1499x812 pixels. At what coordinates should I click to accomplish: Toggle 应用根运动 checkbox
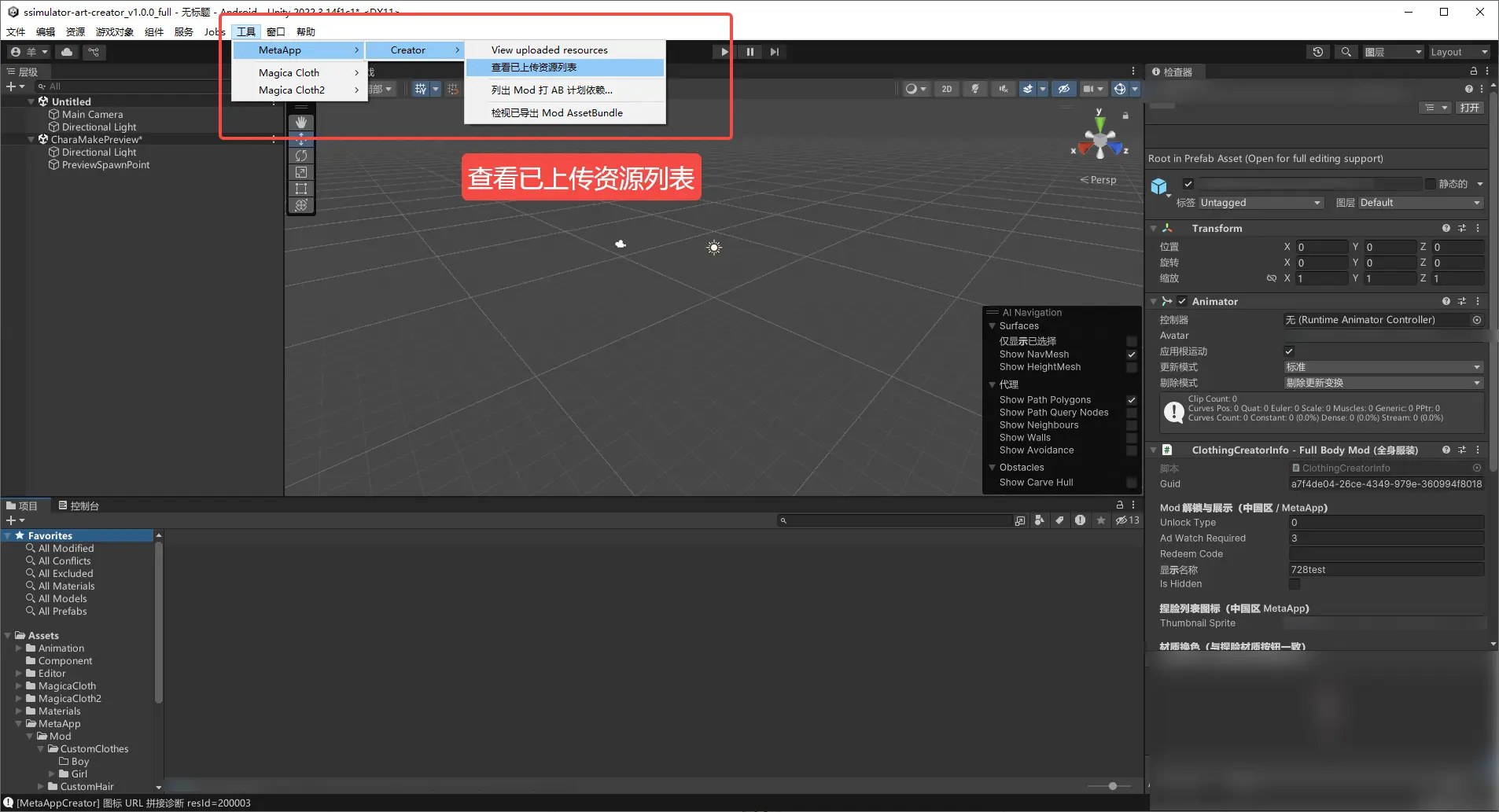1289,351
